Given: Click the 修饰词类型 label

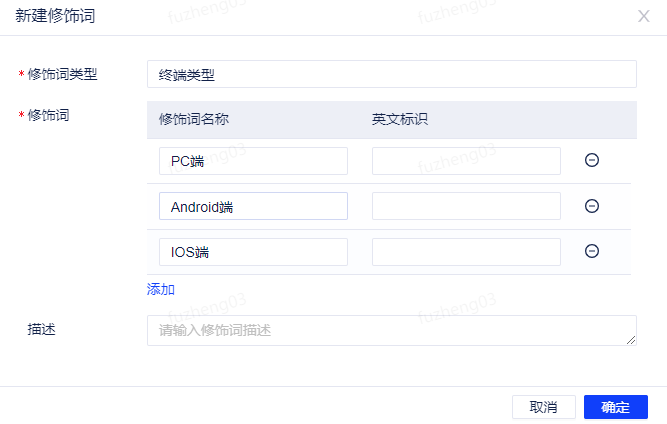Looking at the screenshot, I should pos(63,74).
